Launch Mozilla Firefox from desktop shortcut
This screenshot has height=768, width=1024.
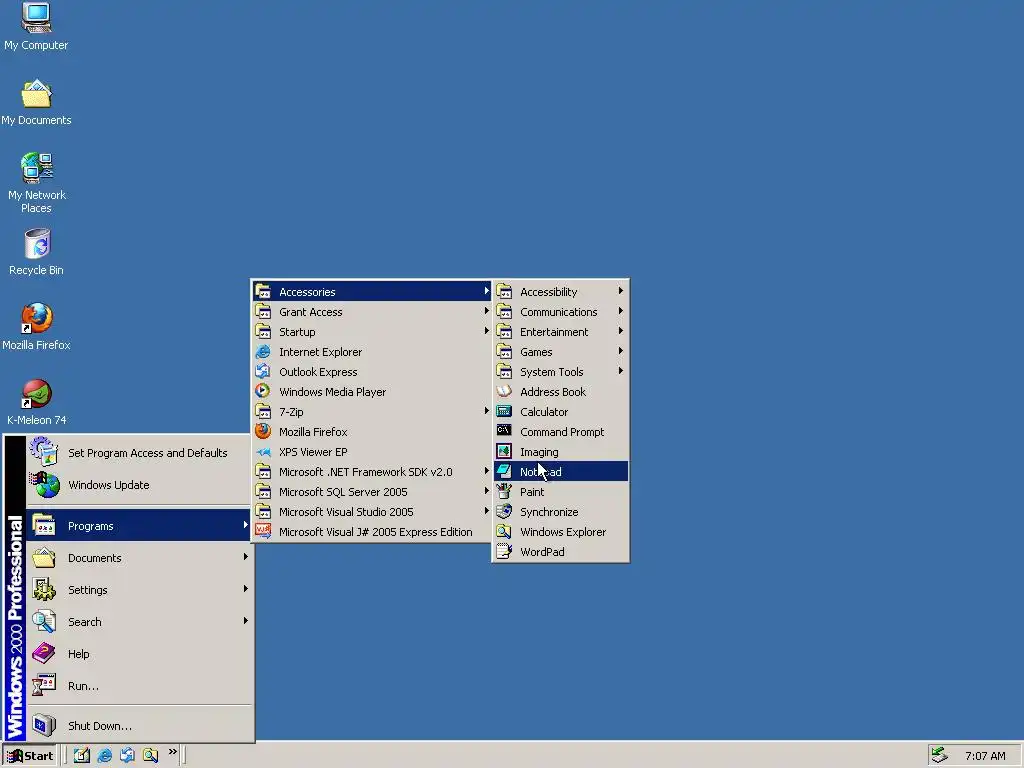point(36,327)
